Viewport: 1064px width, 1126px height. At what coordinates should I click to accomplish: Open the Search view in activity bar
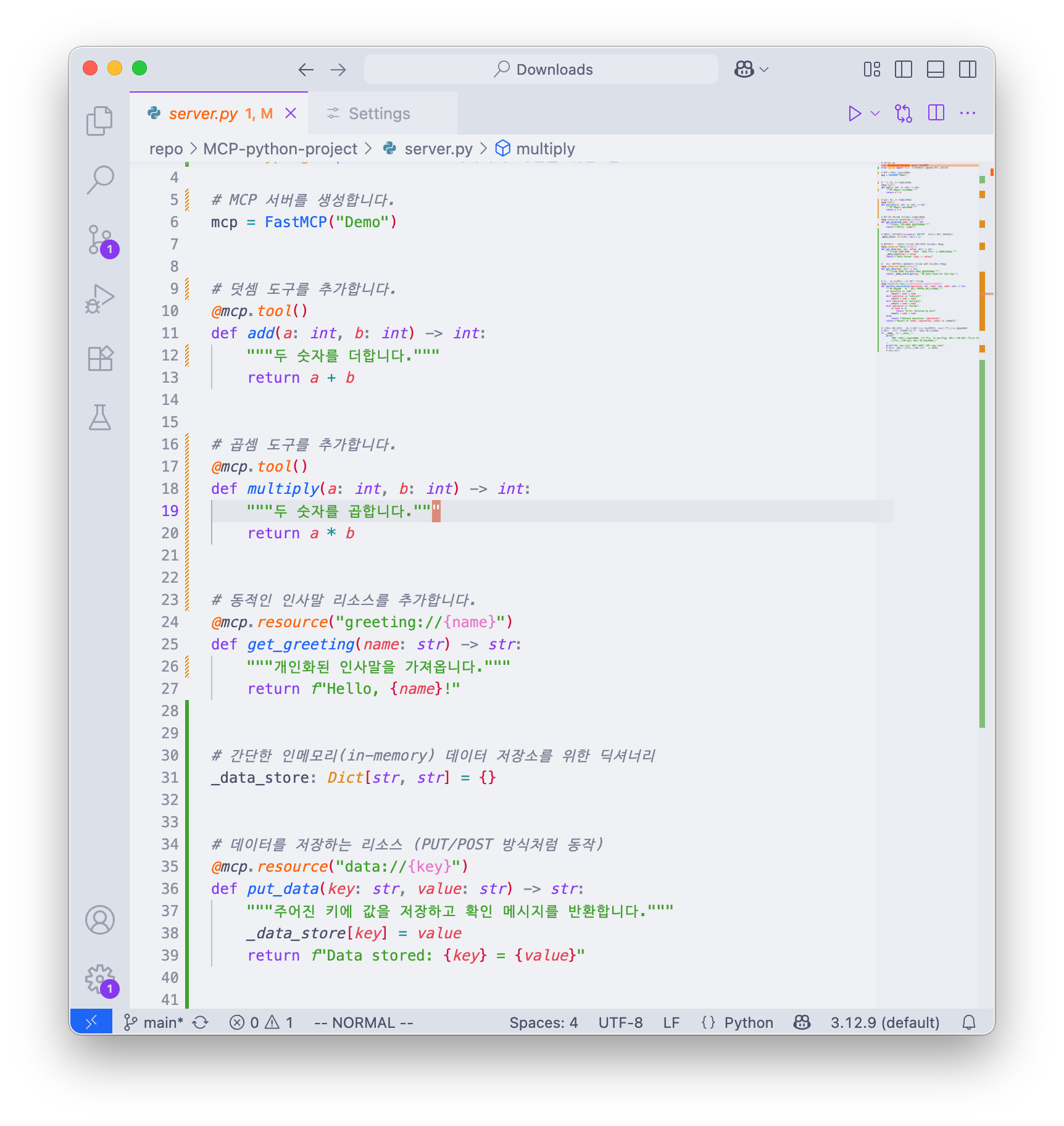(x=99, y=180)
